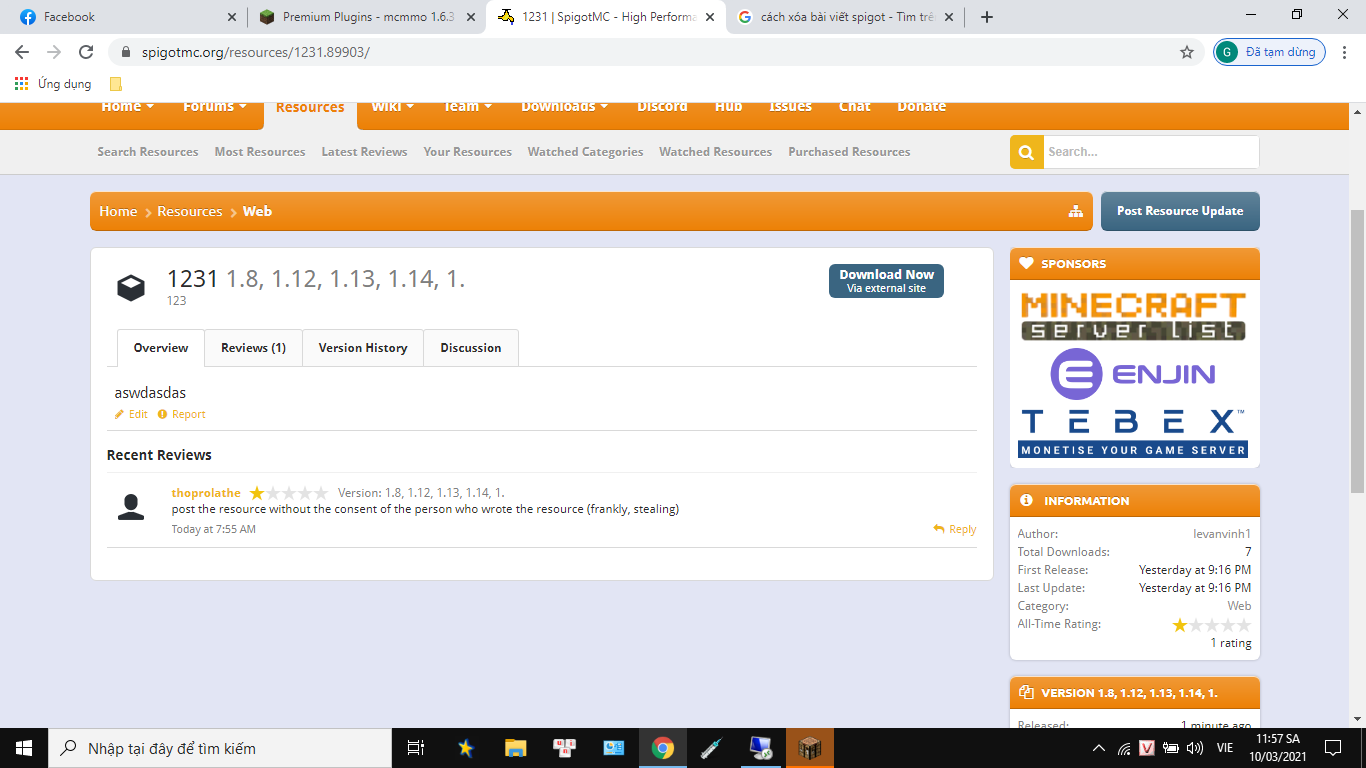This screenshot has height=768, width=1366.
Task: Click the Tebex sponsor banner
Action: [1134, 432]
